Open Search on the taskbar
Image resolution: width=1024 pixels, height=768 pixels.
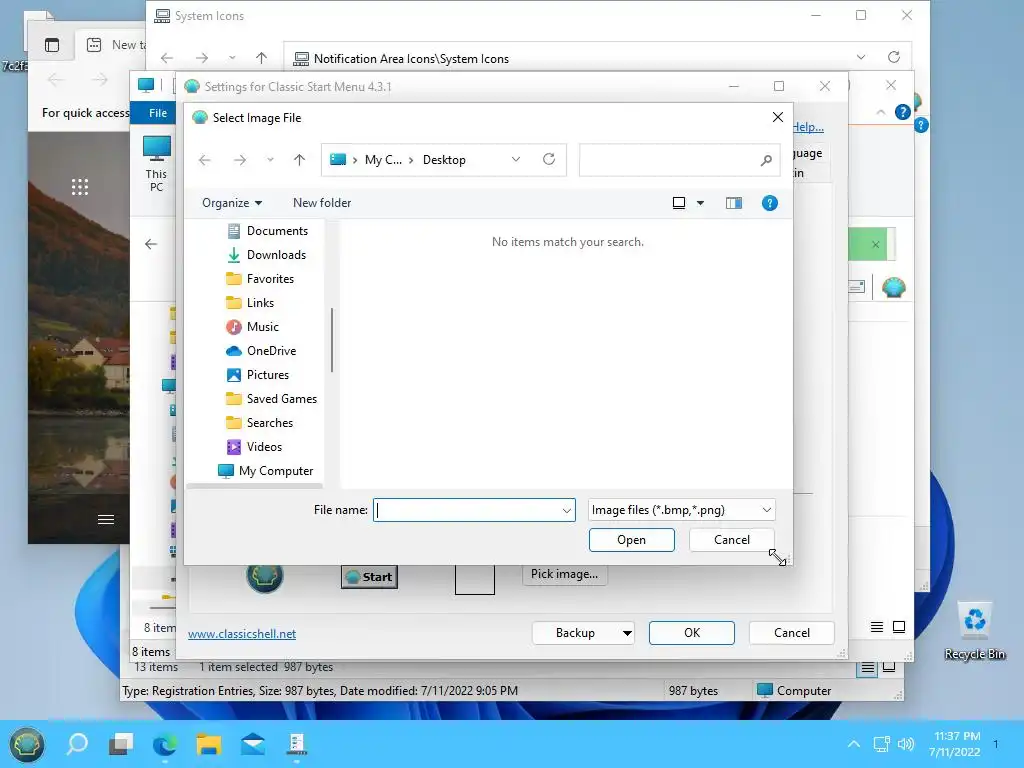[x=77, y=744]
